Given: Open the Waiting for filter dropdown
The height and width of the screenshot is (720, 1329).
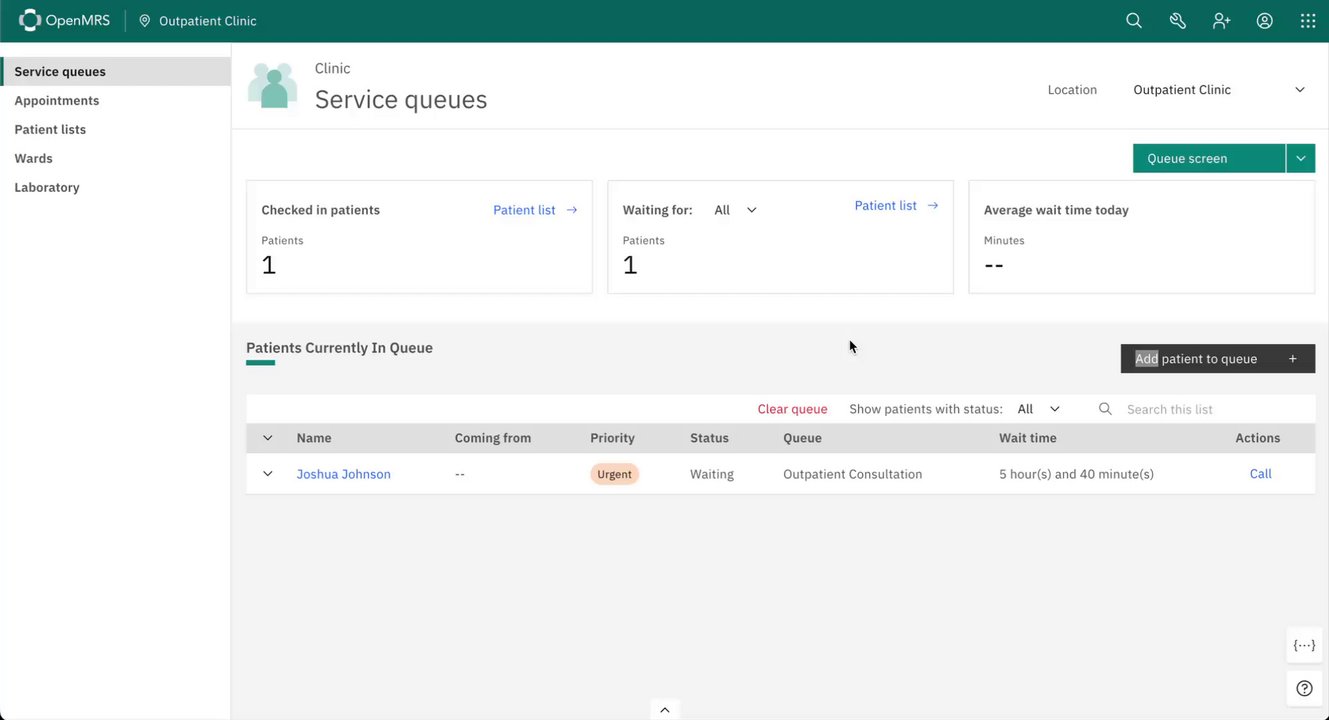Looking at the screenshot, I should pos(736,210).
